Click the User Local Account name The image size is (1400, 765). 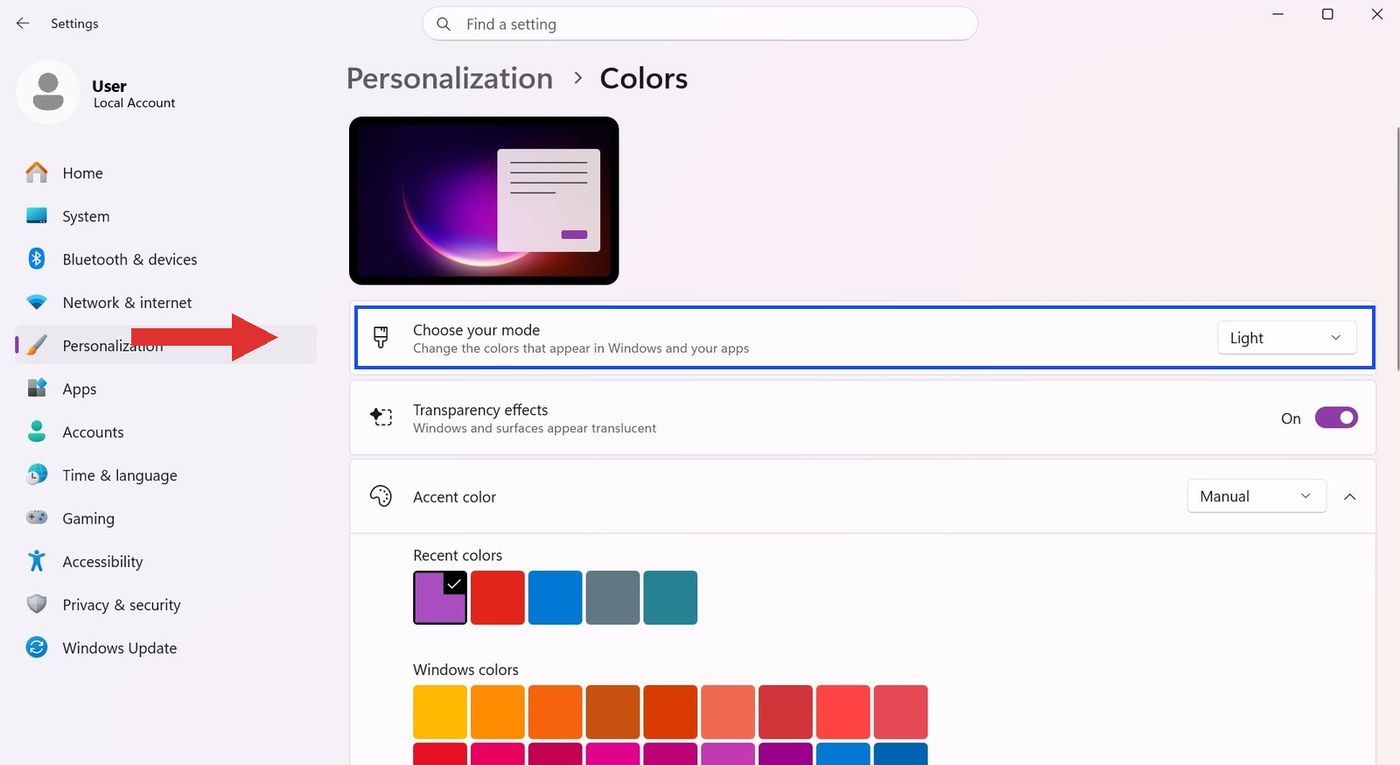(x=133, y=93)
